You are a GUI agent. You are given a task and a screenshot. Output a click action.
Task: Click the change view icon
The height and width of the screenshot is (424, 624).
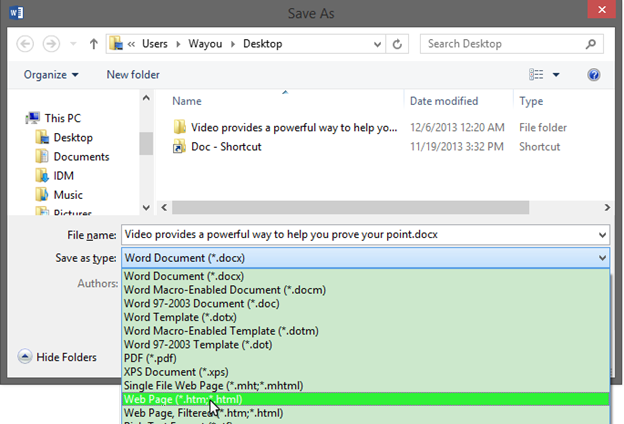tap(538, 75)
